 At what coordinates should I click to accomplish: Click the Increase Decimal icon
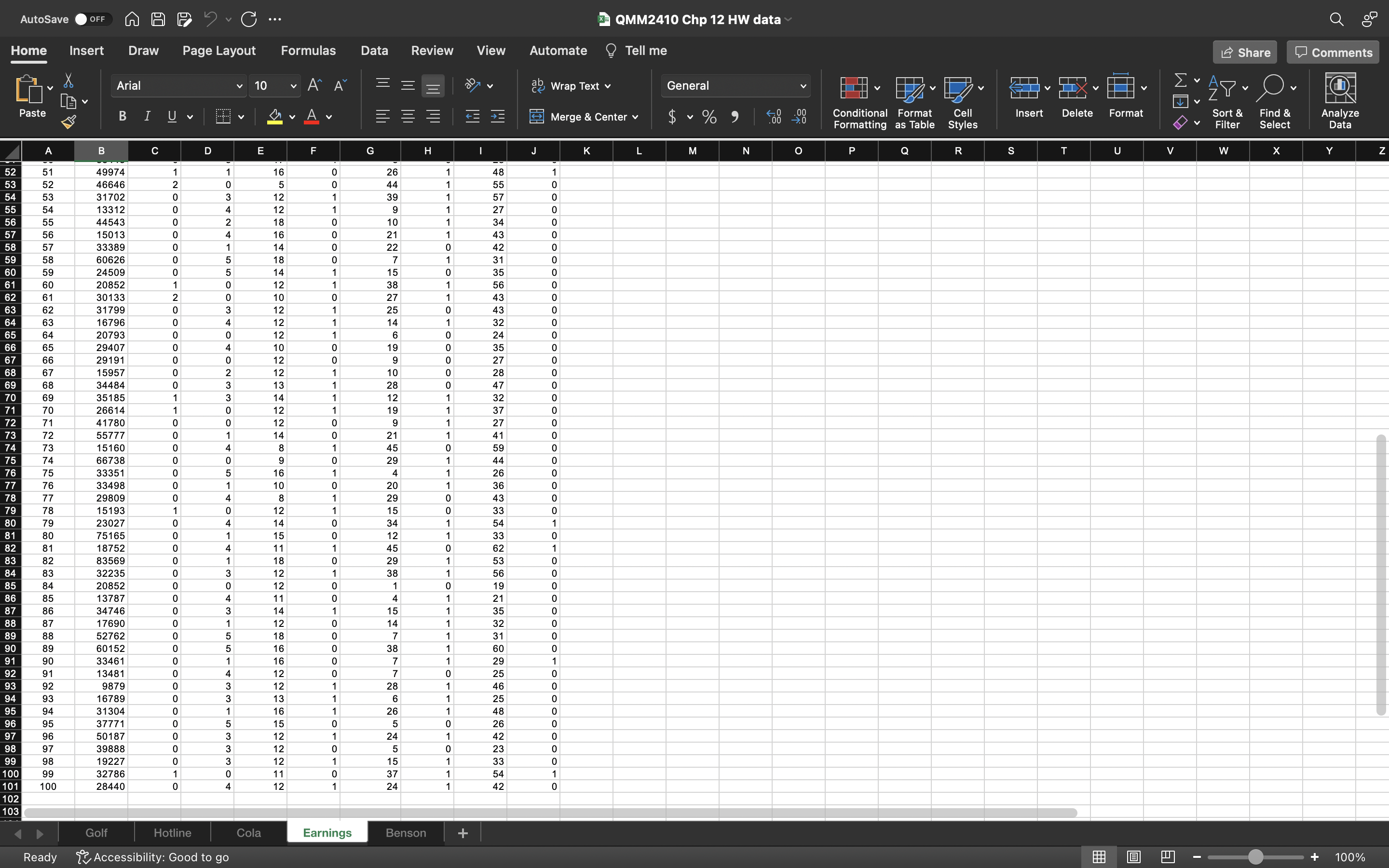click(774, 117)
